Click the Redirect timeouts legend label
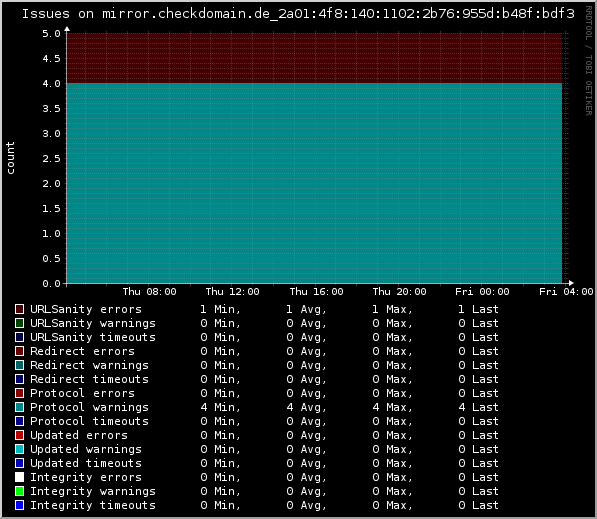The height and width of the screenshot is (519, 597). [89, 379]
